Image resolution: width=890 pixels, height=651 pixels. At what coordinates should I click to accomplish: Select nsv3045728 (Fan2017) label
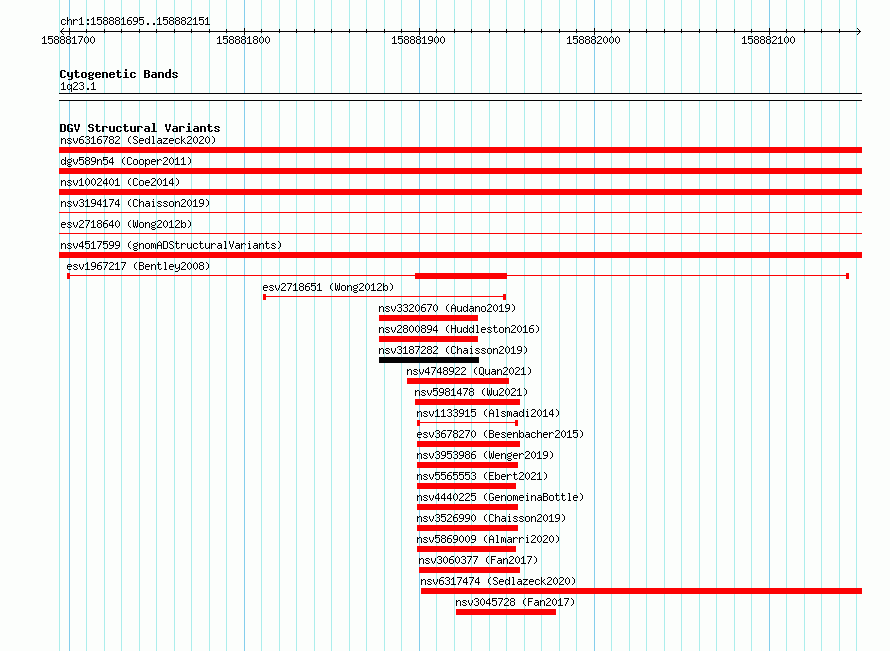pos(515,602)
